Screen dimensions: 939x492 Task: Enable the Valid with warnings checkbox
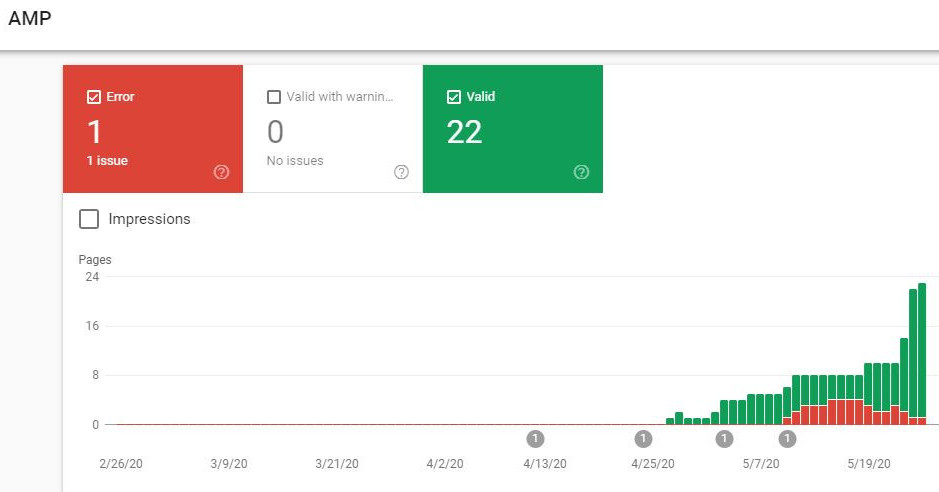click(274, 97)
